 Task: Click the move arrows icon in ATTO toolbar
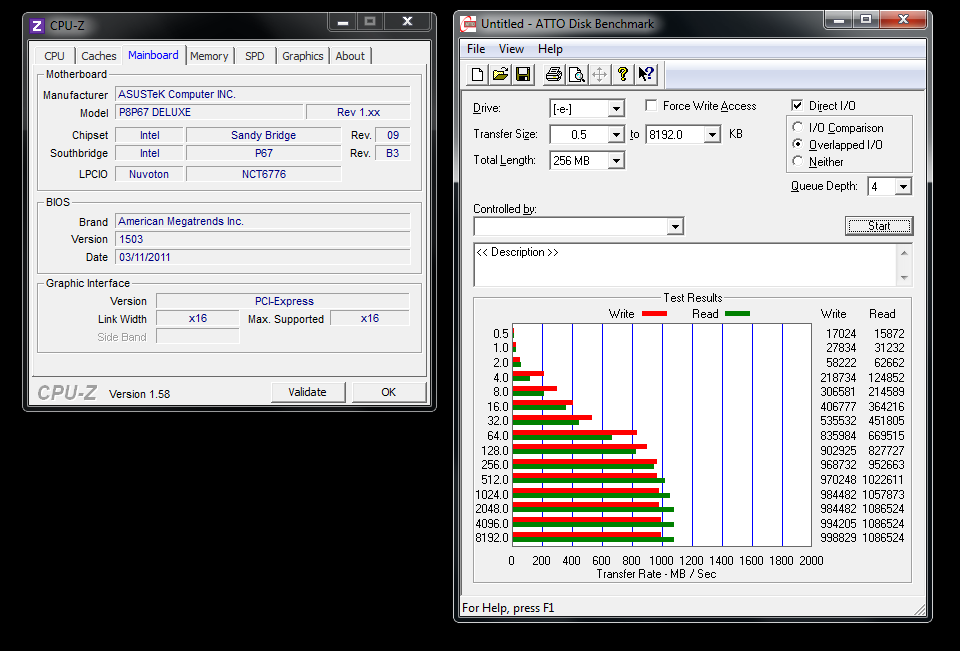pyautogui.click(x=599, y=75)
